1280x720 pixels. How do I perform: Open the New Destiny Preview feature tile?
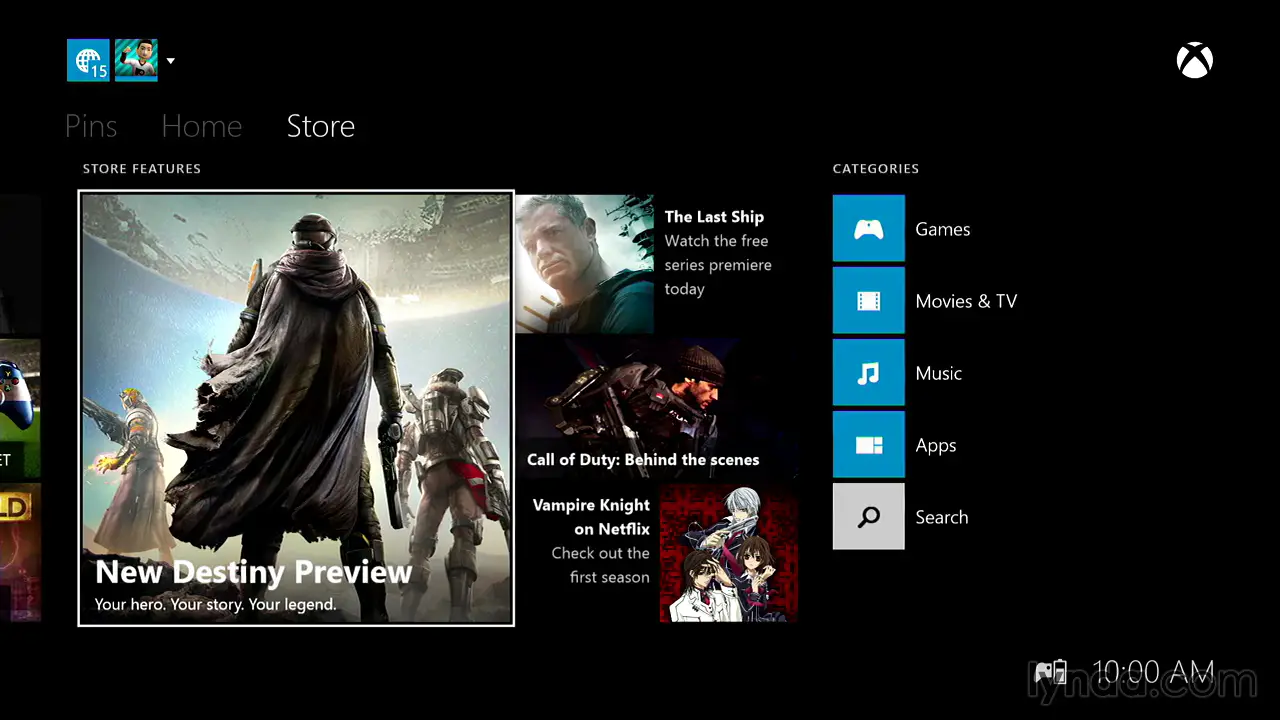(x=296, y=408)
